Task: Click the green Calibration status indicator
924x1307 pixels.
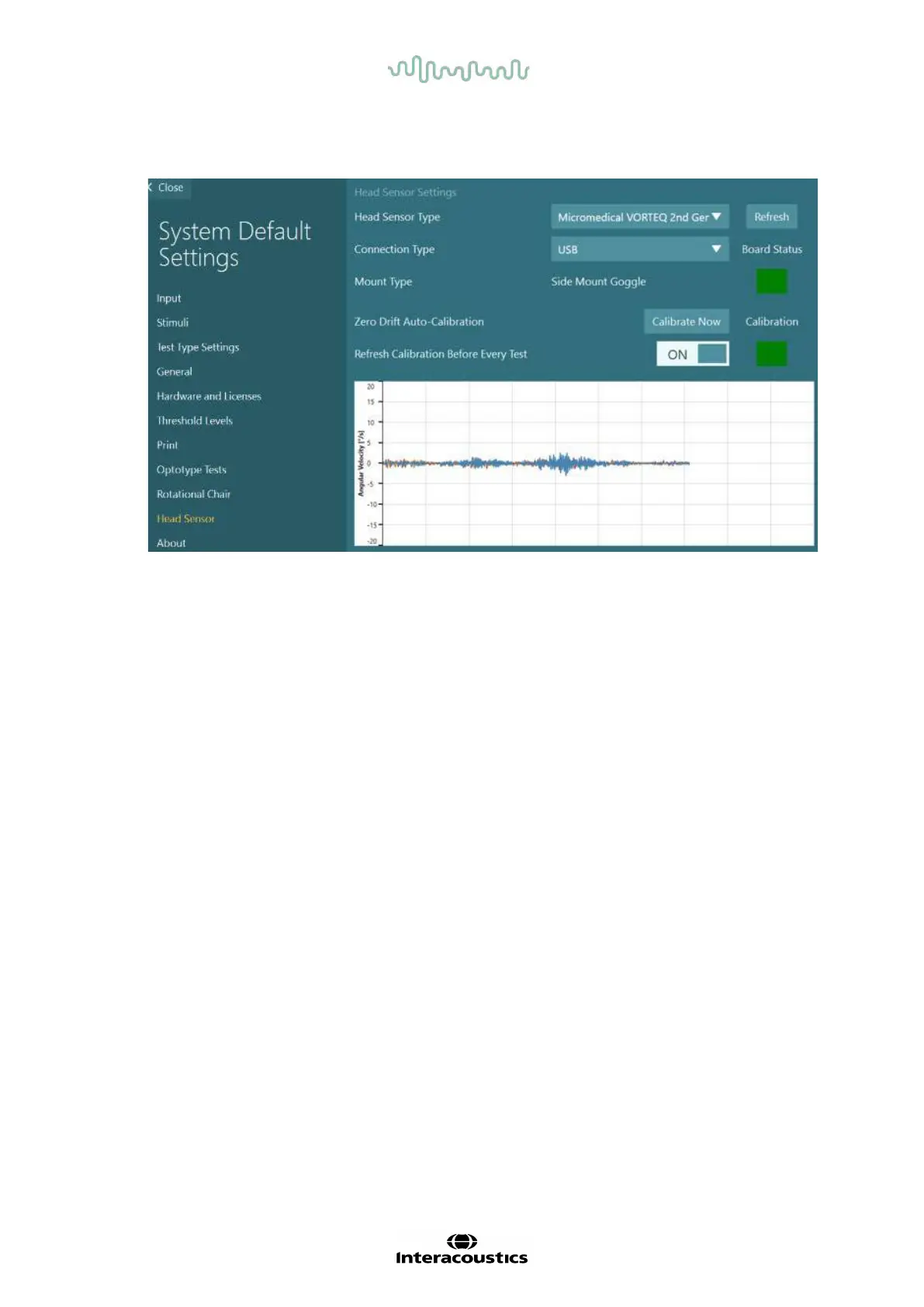Action: click(771, 353)
